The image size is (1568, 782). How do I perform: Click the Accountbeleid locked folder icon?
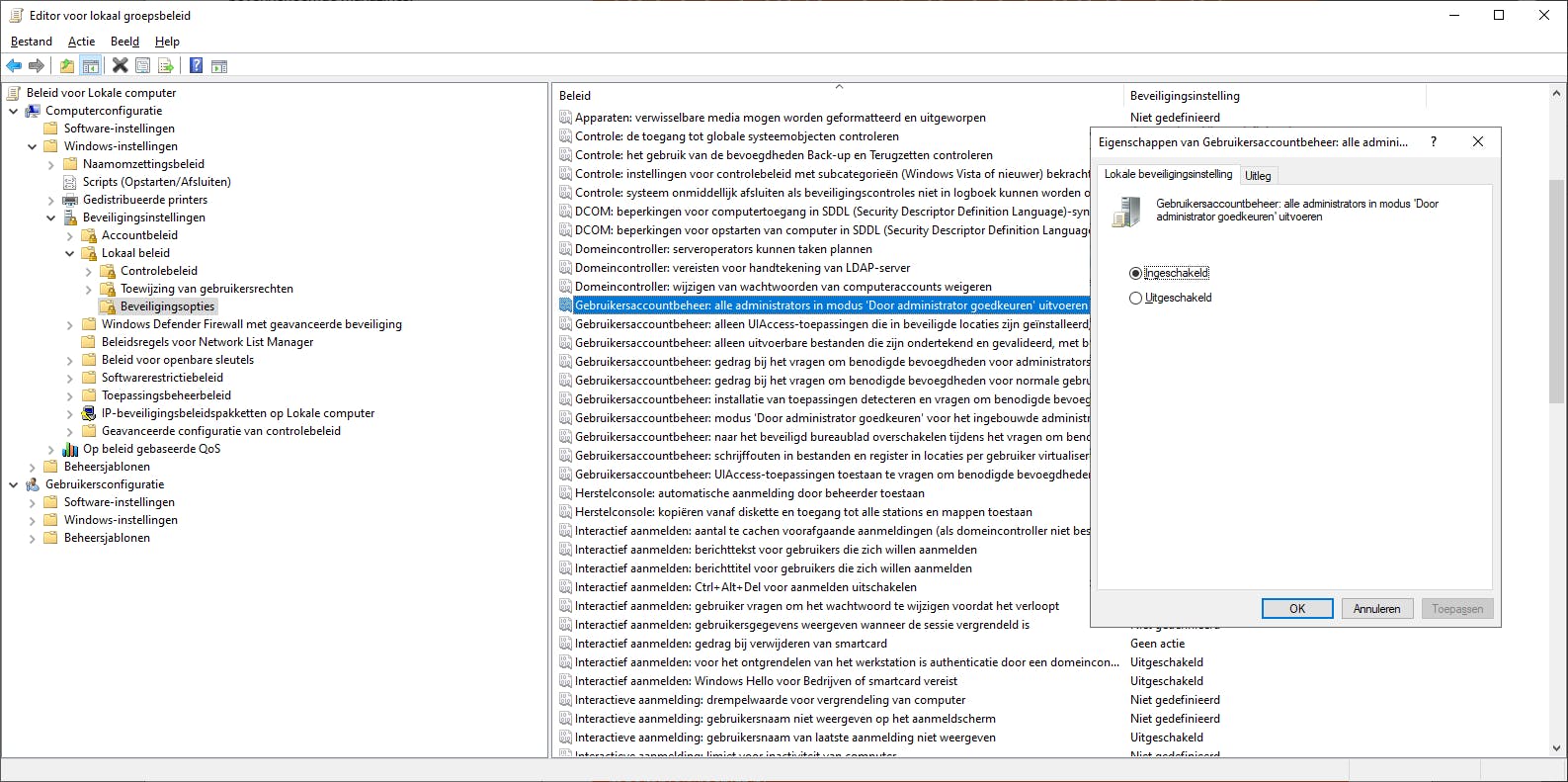pyautogui.click(x=89, y=235)
